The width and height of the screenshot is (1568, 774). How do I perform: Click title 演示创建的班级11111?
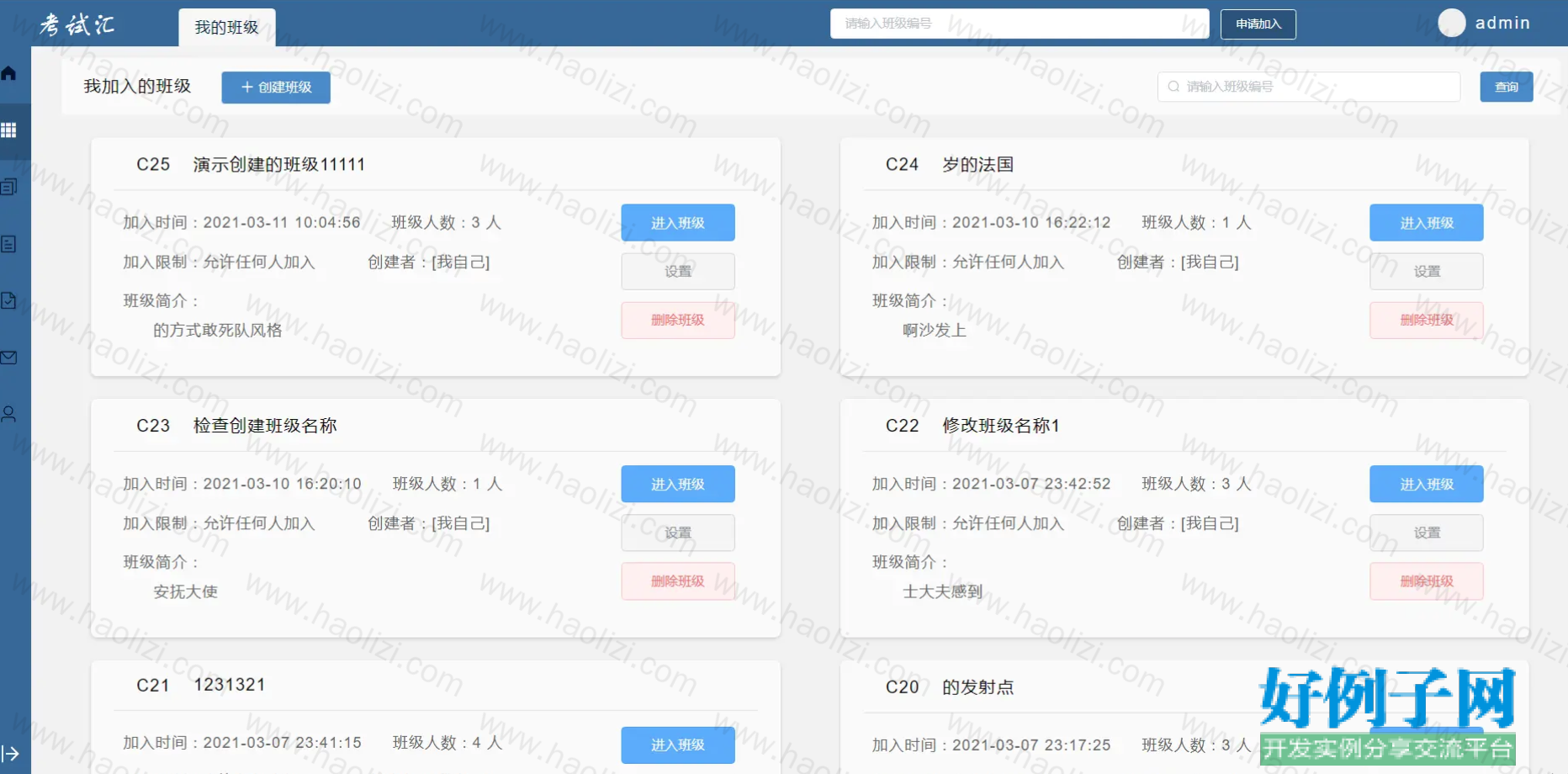(279, 165)
